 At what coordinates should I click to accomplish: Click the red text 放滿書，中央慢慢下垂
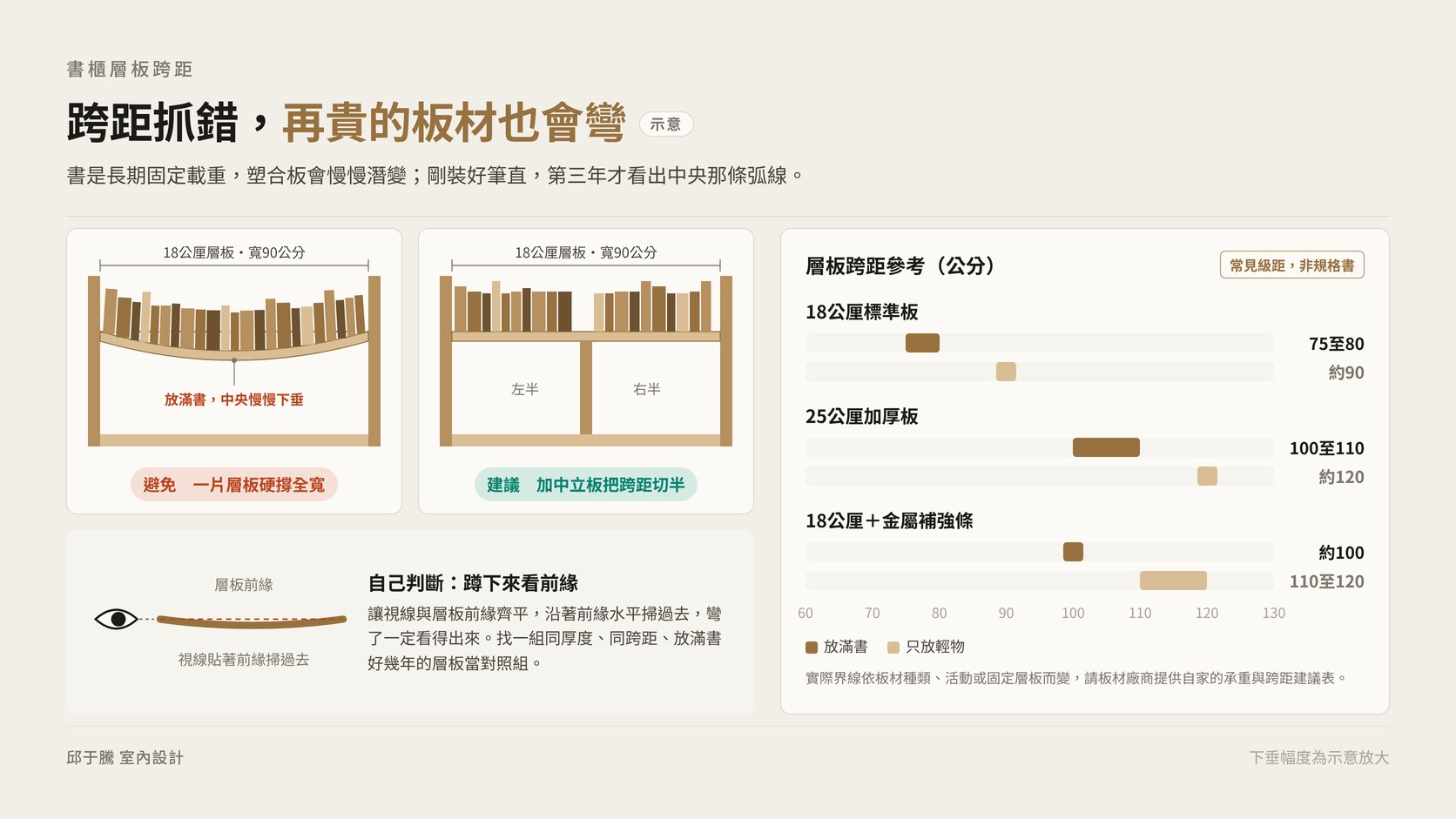tap(234, 399)
